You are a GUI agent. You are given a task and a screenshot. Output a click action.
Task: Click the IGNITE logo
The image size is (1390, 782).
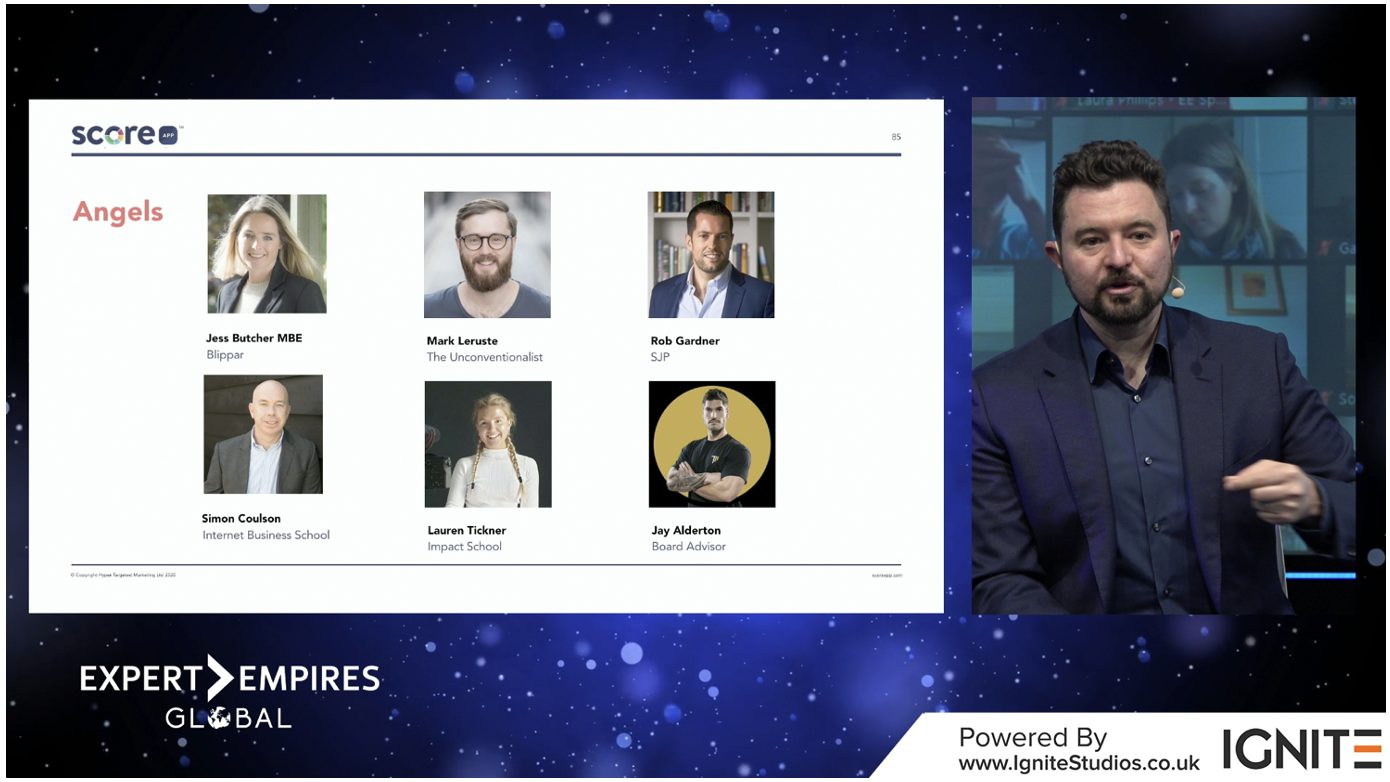click(x=1302, y=749)
